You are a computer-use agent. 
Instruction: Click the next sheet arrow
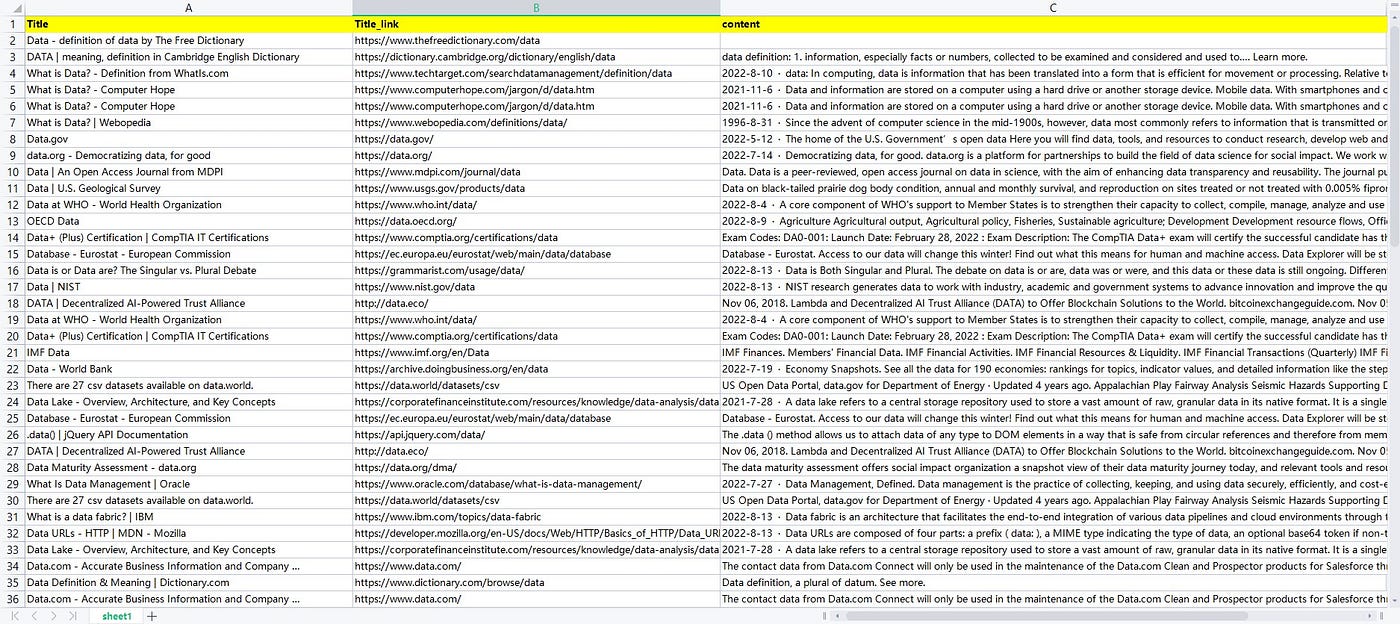pos(54,616)
